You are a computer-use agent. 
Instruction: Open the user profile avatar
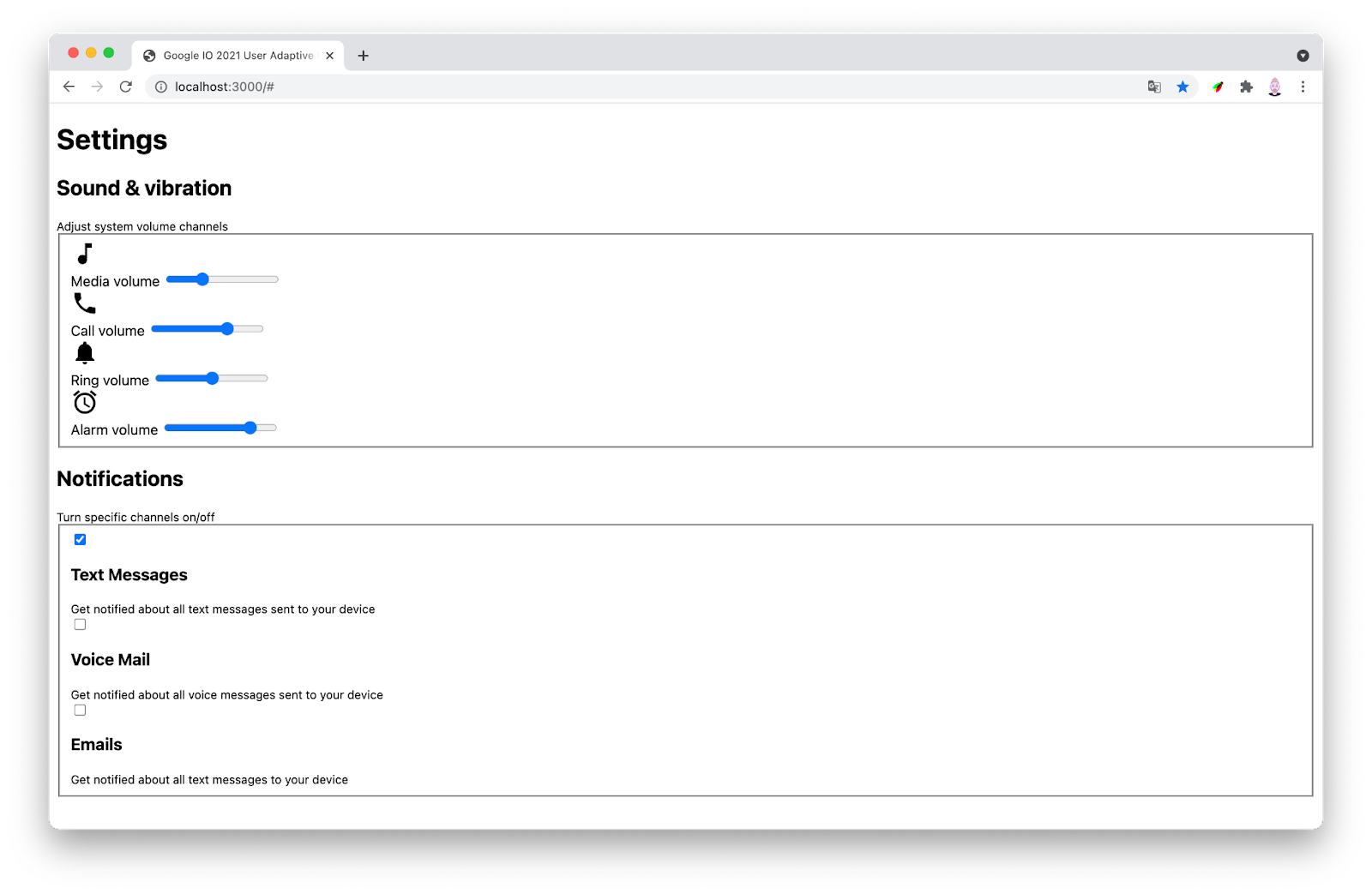pyautogui.click(x=1274, y=87)
